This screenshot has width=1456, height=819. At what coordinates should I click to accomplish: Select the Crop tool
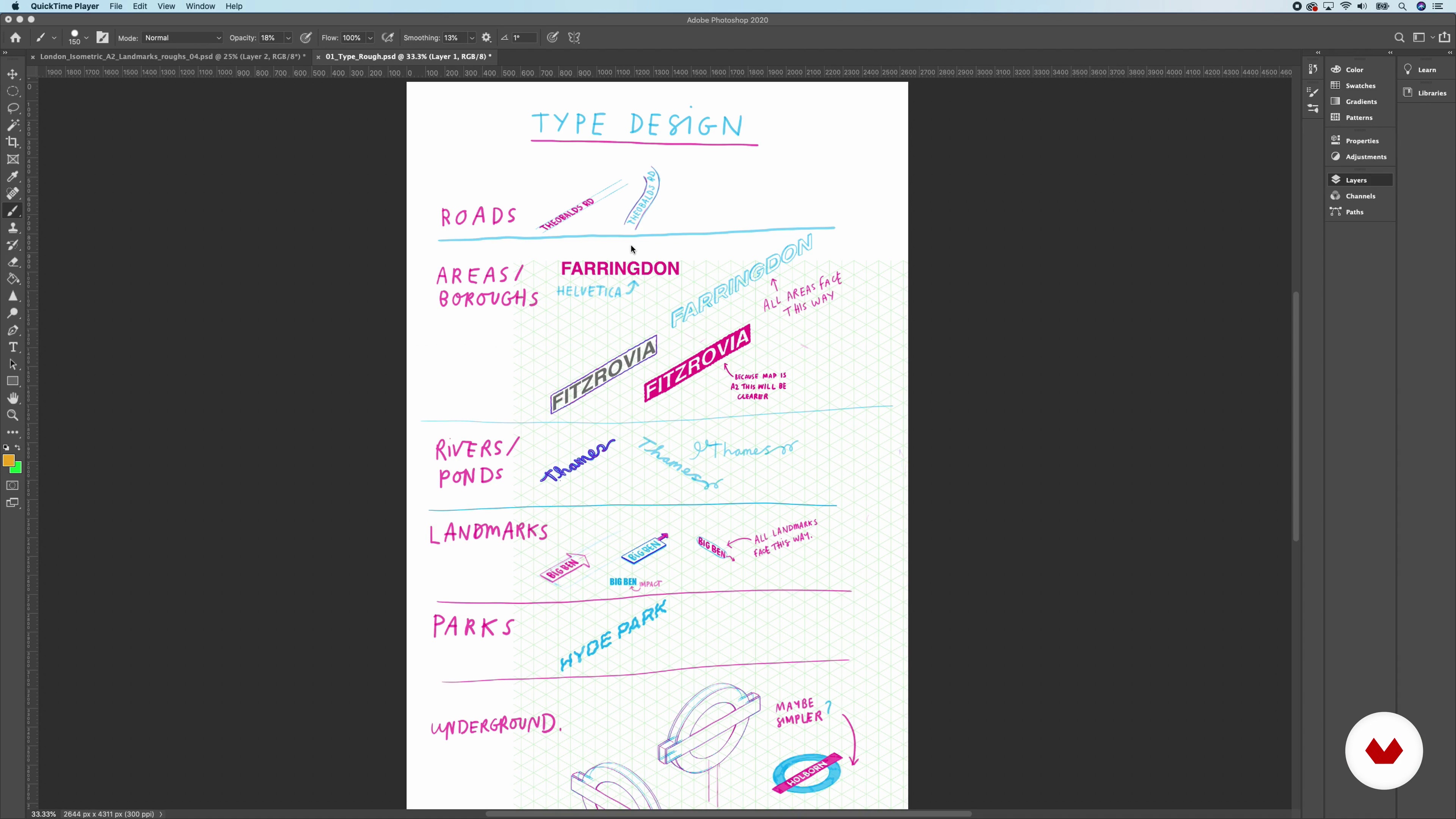(x=13, y=142)
